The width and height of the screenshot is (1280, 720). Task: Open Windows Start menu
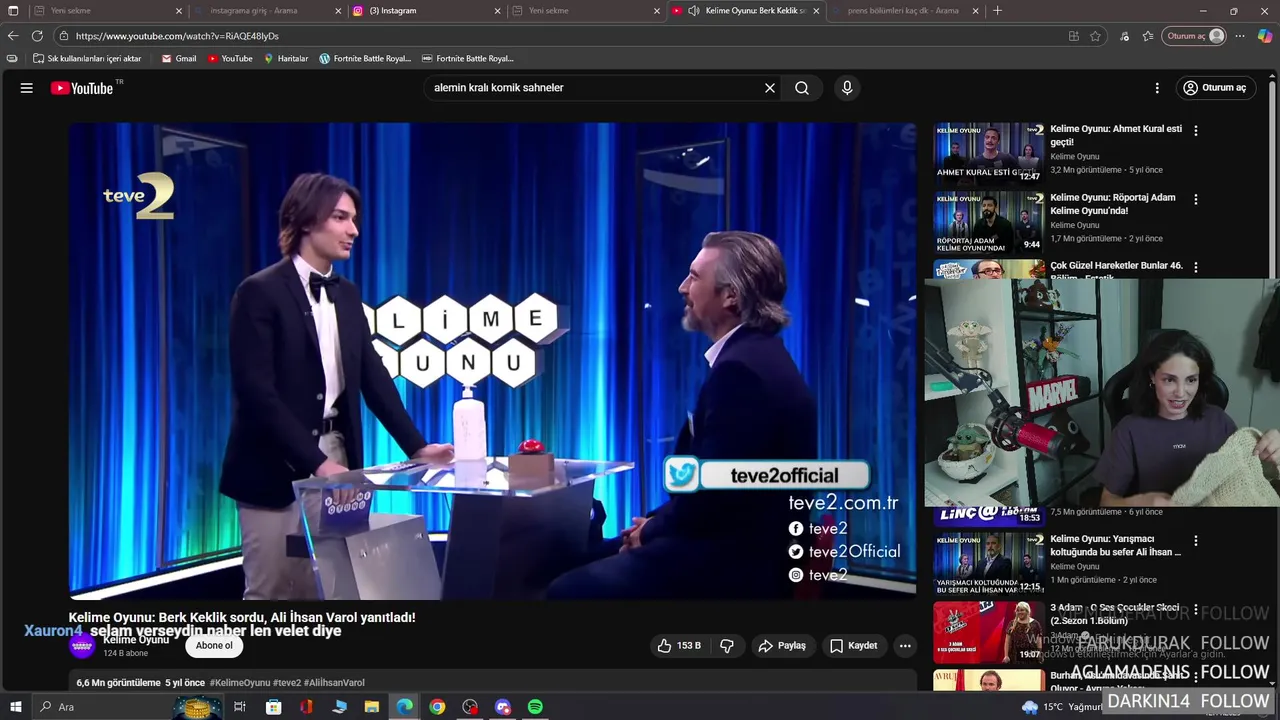pyautogui.click(x=15, y=707)
